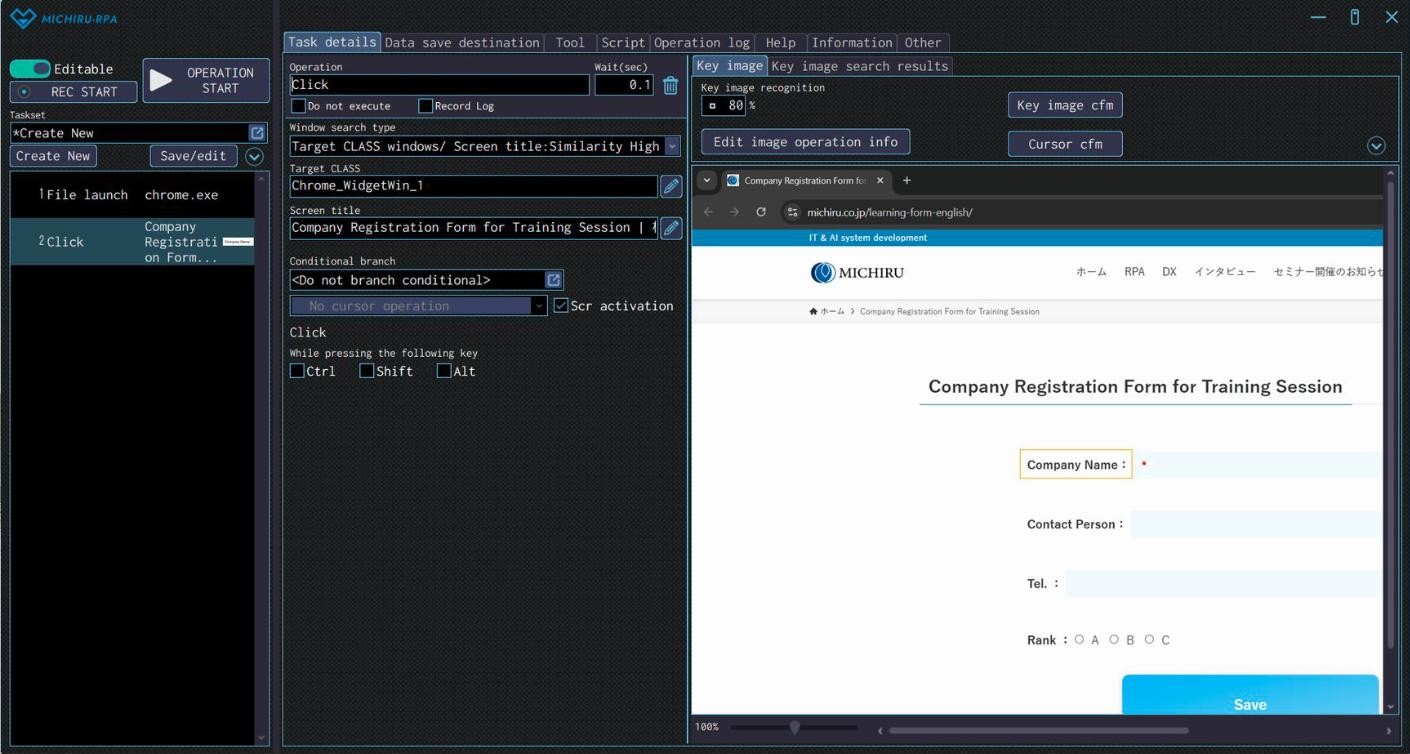Viewport: 1410px width, 754px height.
Task: Click the reload icon in the captured browser
Action: click(761, 212)
